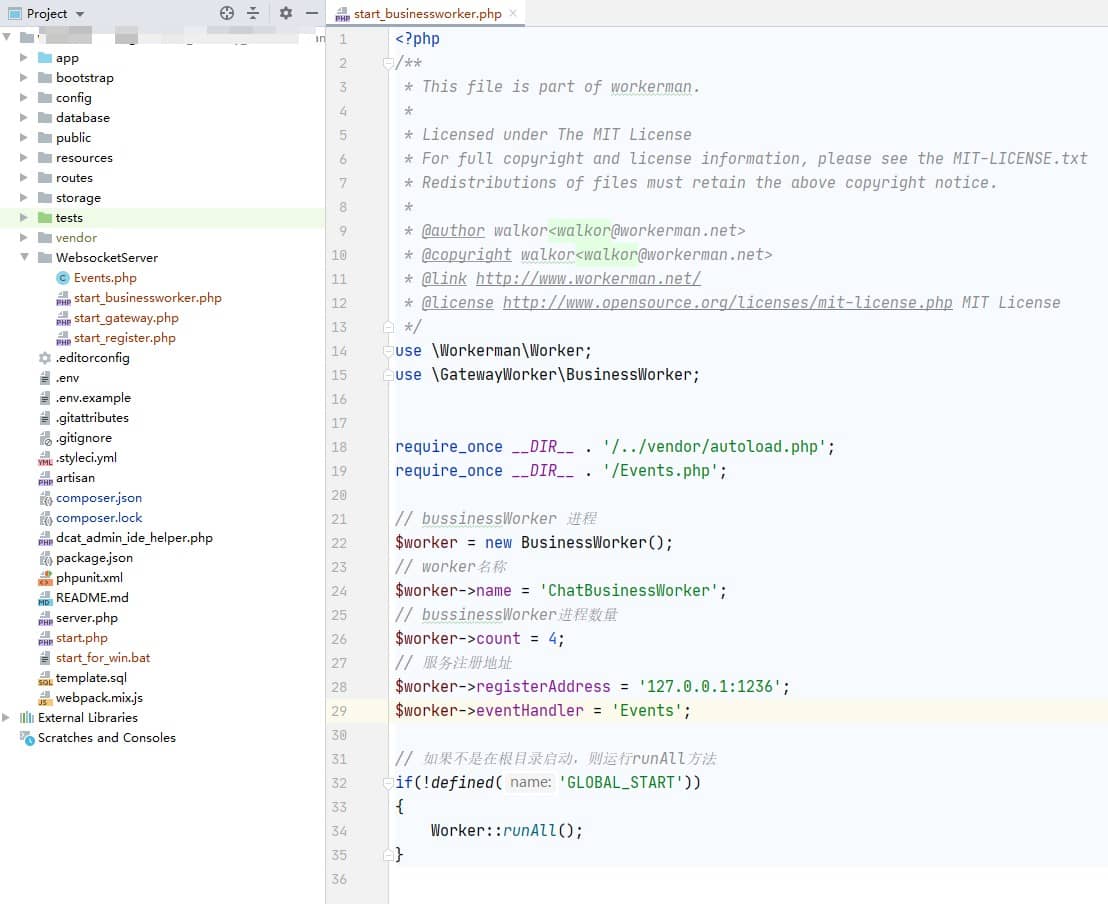Click the locate-opened-file crosshair icon
The width and height of the screenshot is (1108, 904).
click(228, 14)
